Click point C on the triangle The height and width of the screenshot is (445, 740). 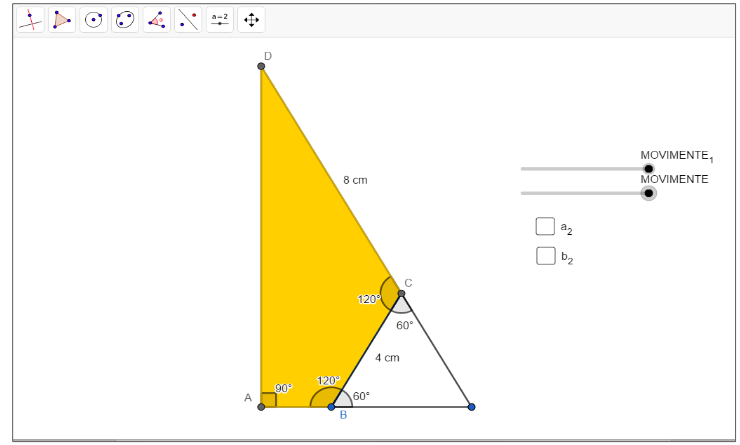pyautogui.click(x=401, y=294)
